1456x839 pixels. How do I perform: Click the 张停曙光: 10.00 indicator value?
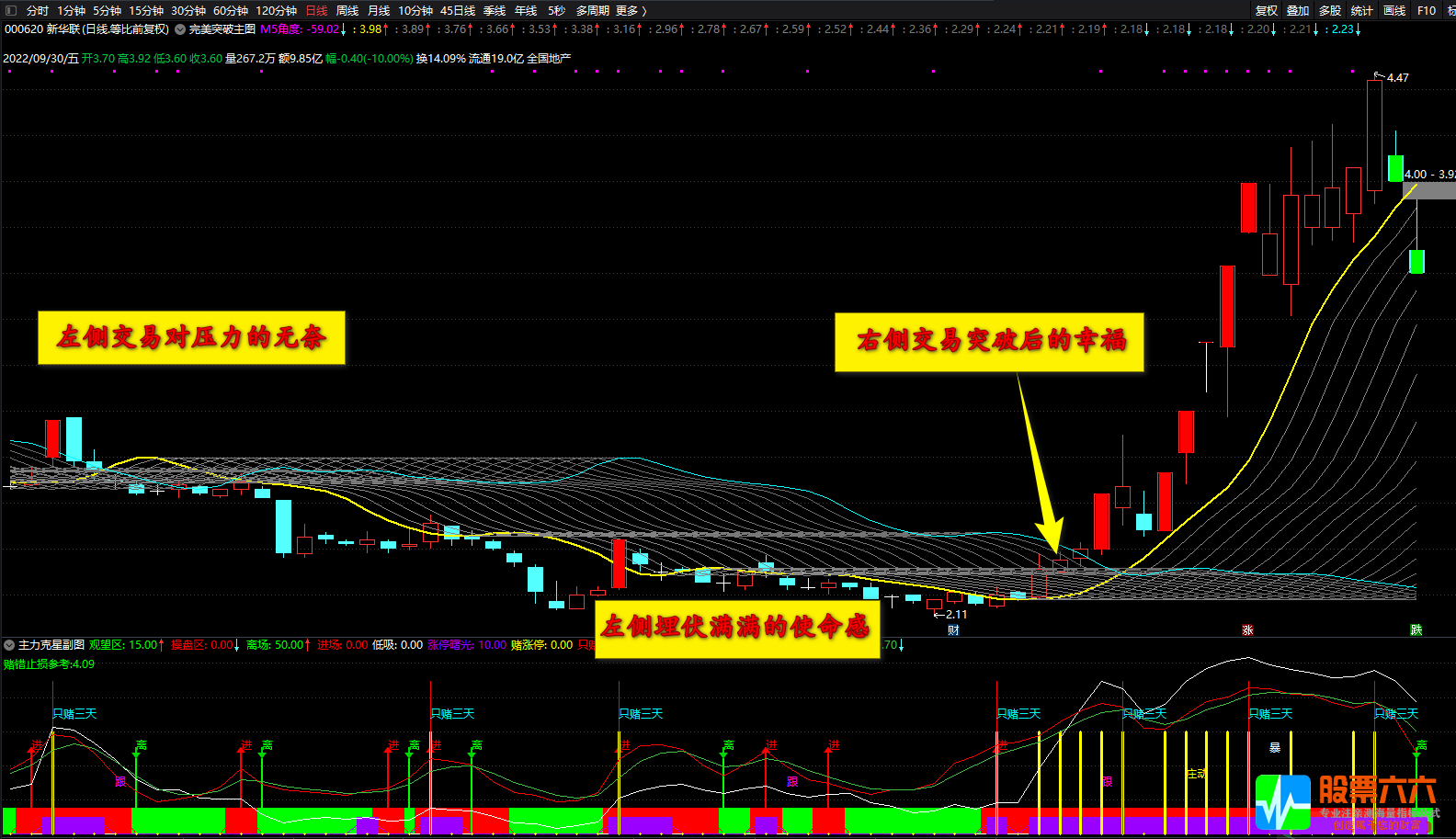click(x=467, y=645)
